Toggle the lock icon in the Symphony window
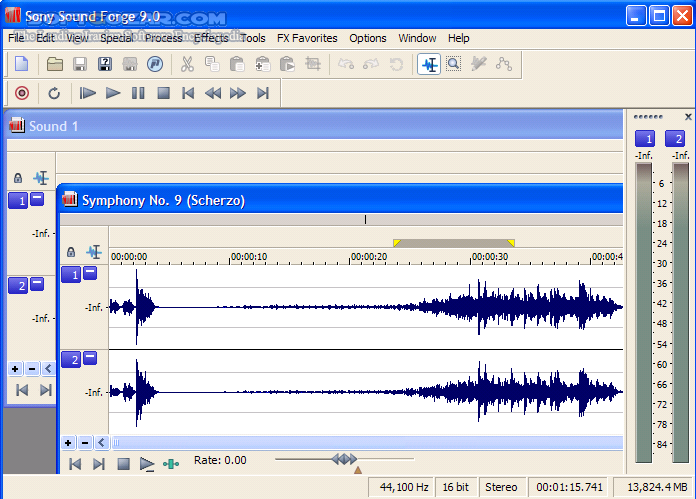This screenshot has height=499, width=696. coord(71,252)
